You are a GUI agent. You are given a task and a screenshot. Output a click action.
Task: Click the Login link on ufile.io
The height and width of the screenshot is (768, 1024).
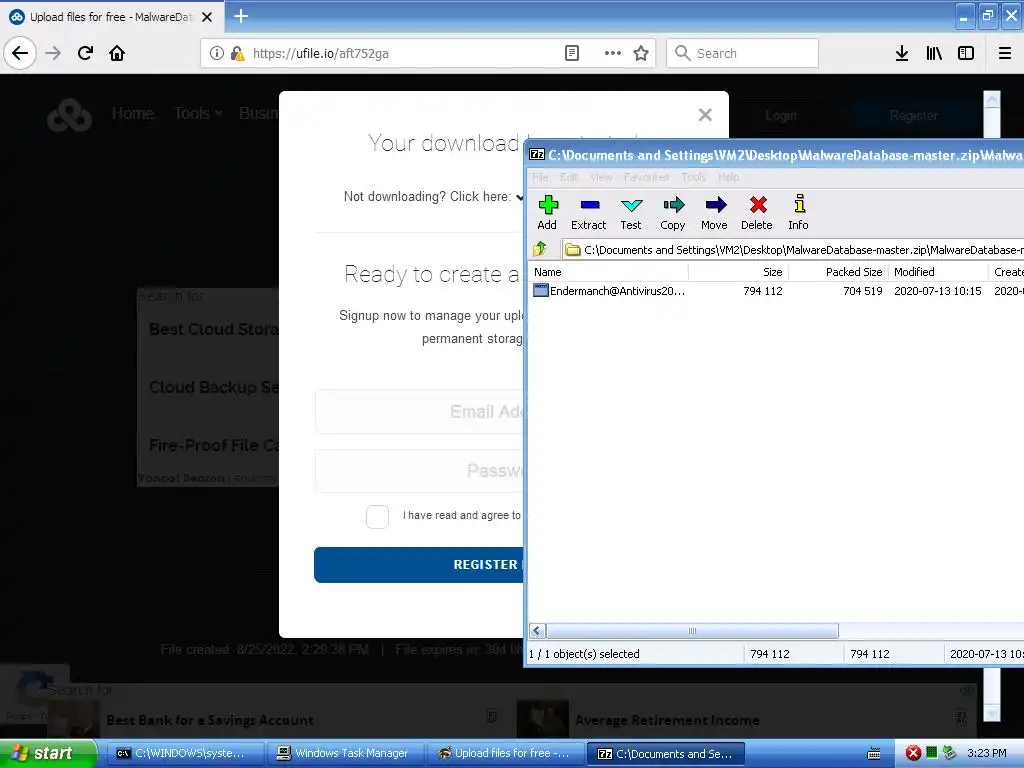[x=781, y=116]
